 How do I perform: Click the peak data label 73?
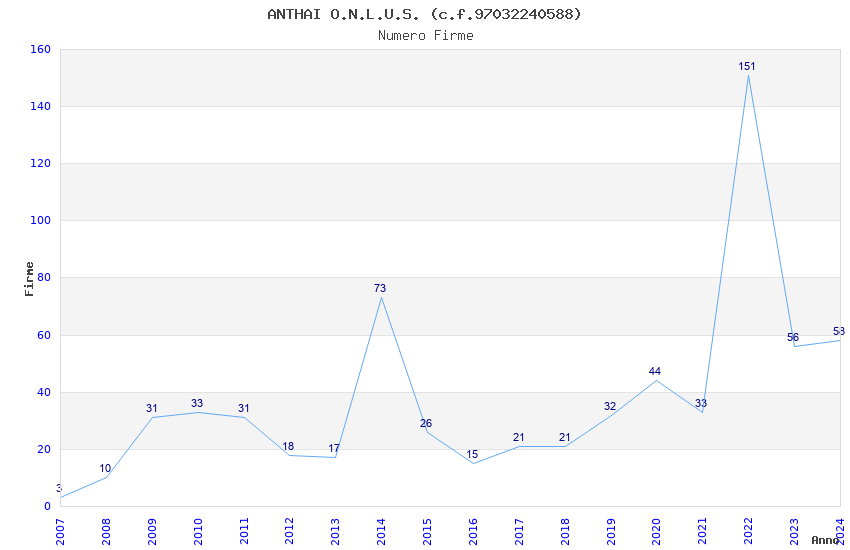(380, 288)
